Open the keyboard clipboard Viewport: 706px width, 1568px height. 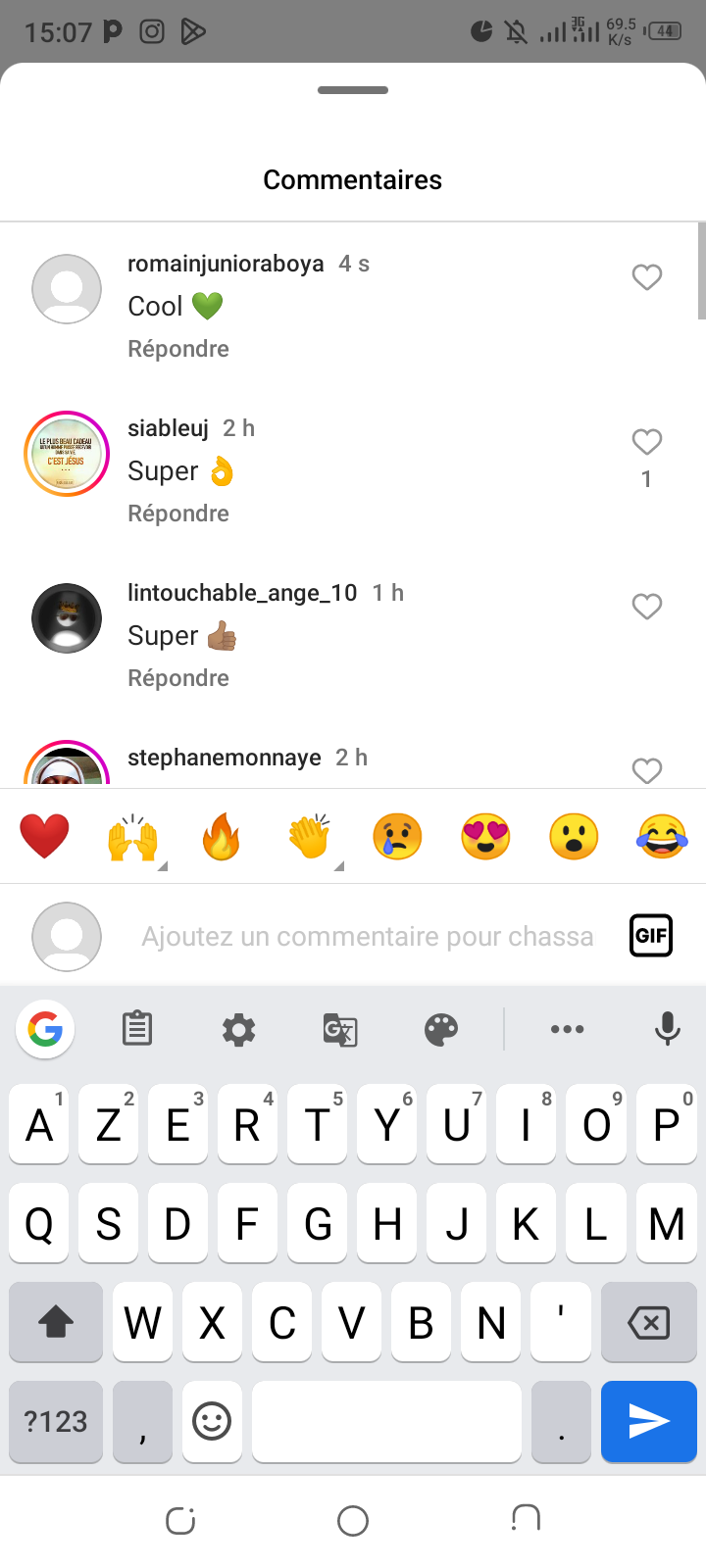coord(136,1029)
